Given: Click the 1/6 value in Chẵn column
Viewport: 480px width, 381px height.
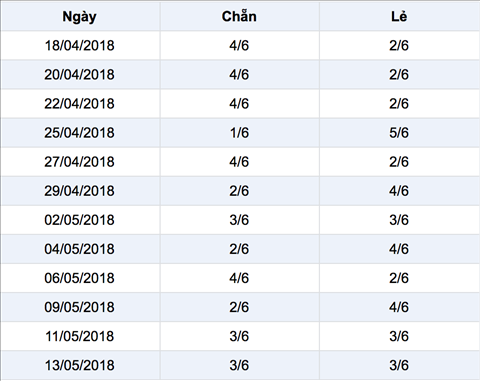Looking at the screenshot, I should pos(239,133).
